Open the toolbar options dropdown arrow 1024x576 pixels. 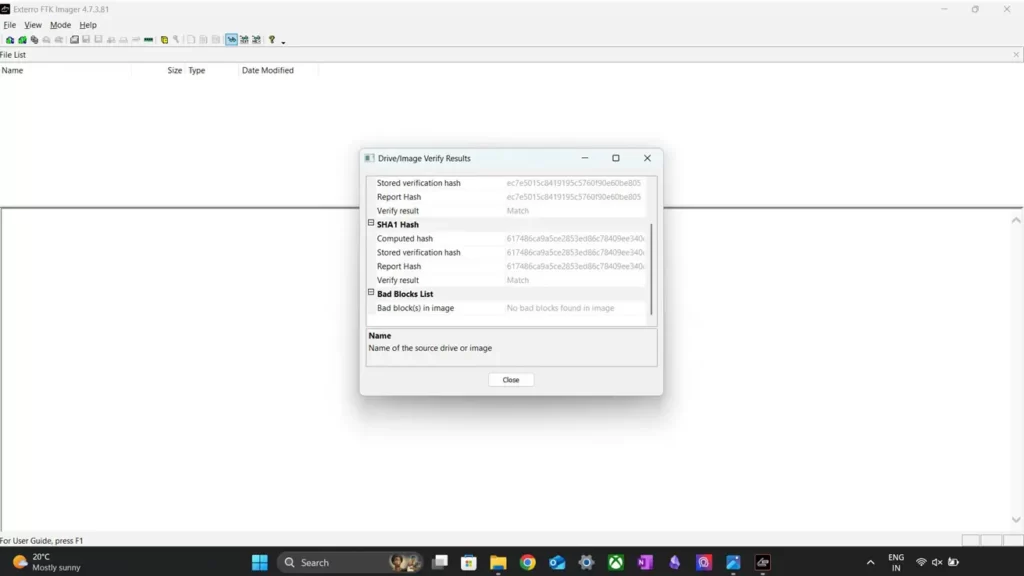(283, 42)
